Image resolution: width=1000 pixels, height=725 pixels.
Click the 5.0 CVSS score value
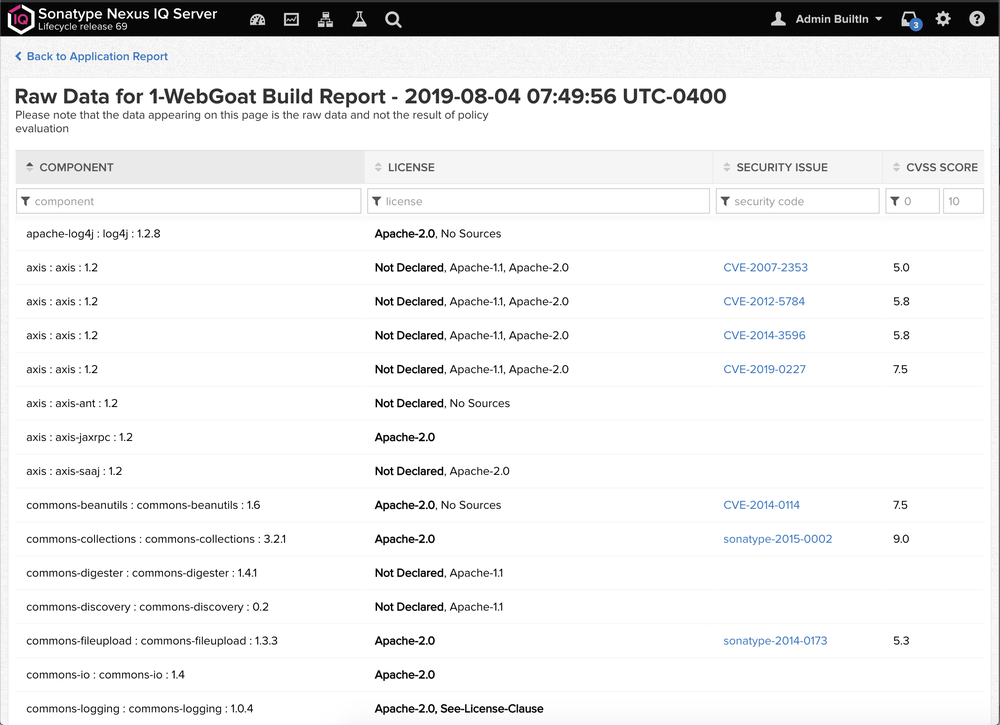[x=901, y=267]
